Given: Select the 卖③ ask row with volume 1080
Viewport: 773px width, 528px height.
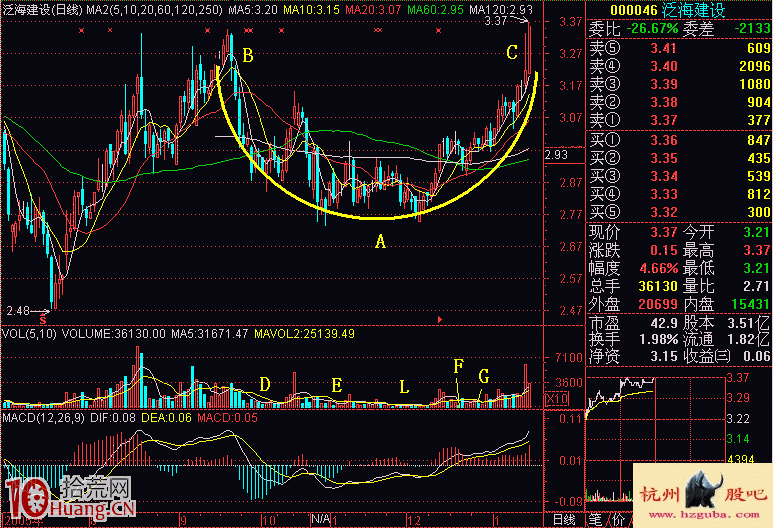Looking at the screenshot, I should tap(679, 84).
